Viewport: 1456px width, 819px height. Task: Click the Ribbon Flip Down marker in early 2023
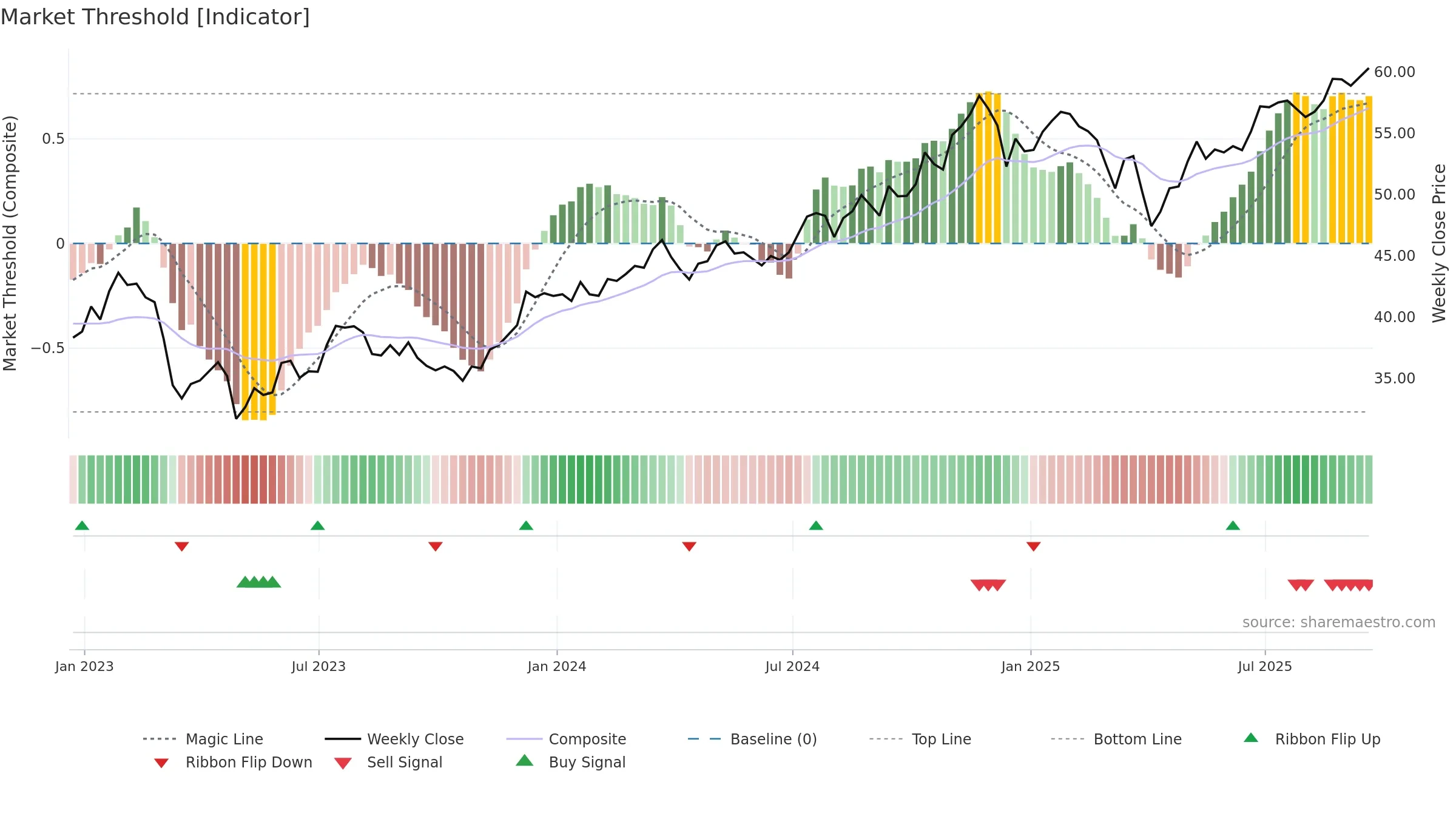click(x=181, y=547)
